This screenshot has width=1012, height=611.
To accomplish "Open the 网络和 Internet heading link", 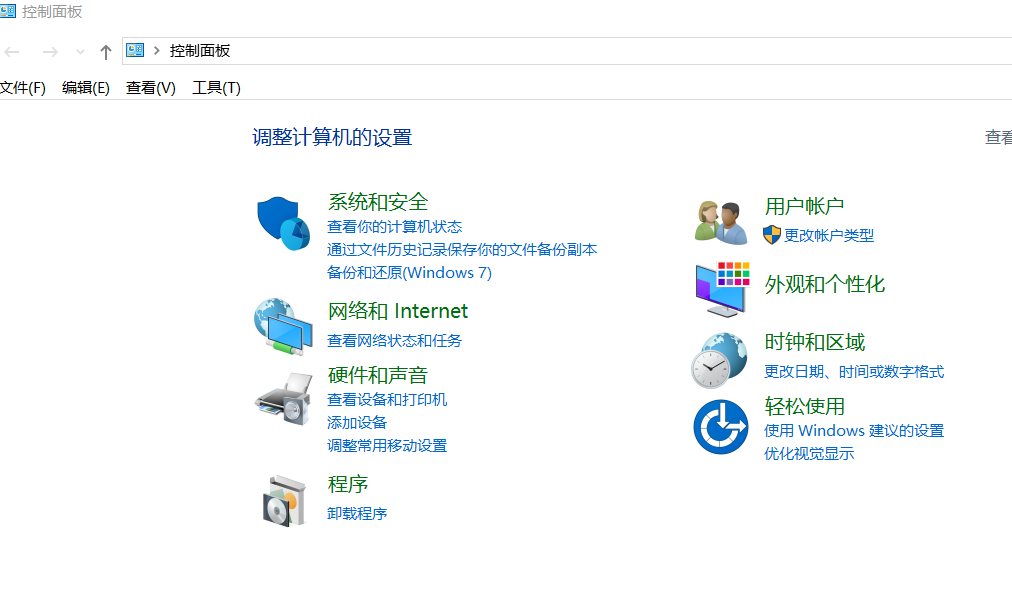I will coord(398,311).
